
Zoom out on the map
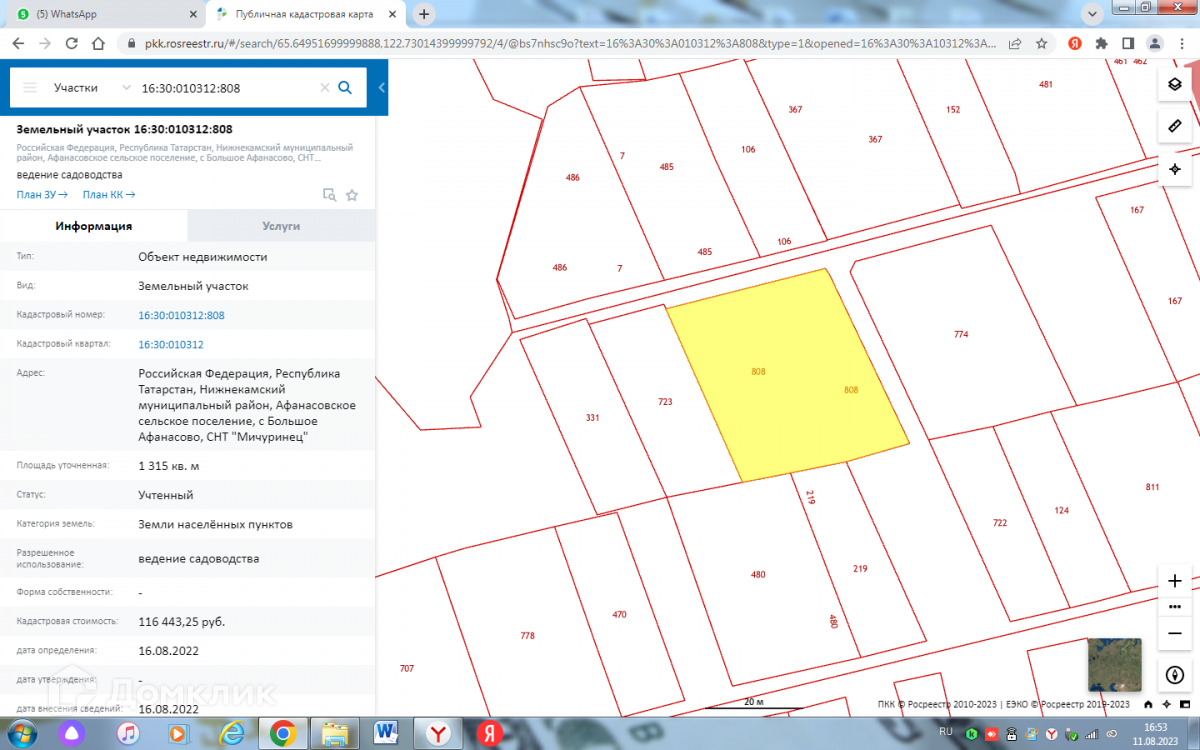(x=1175, y=633)
